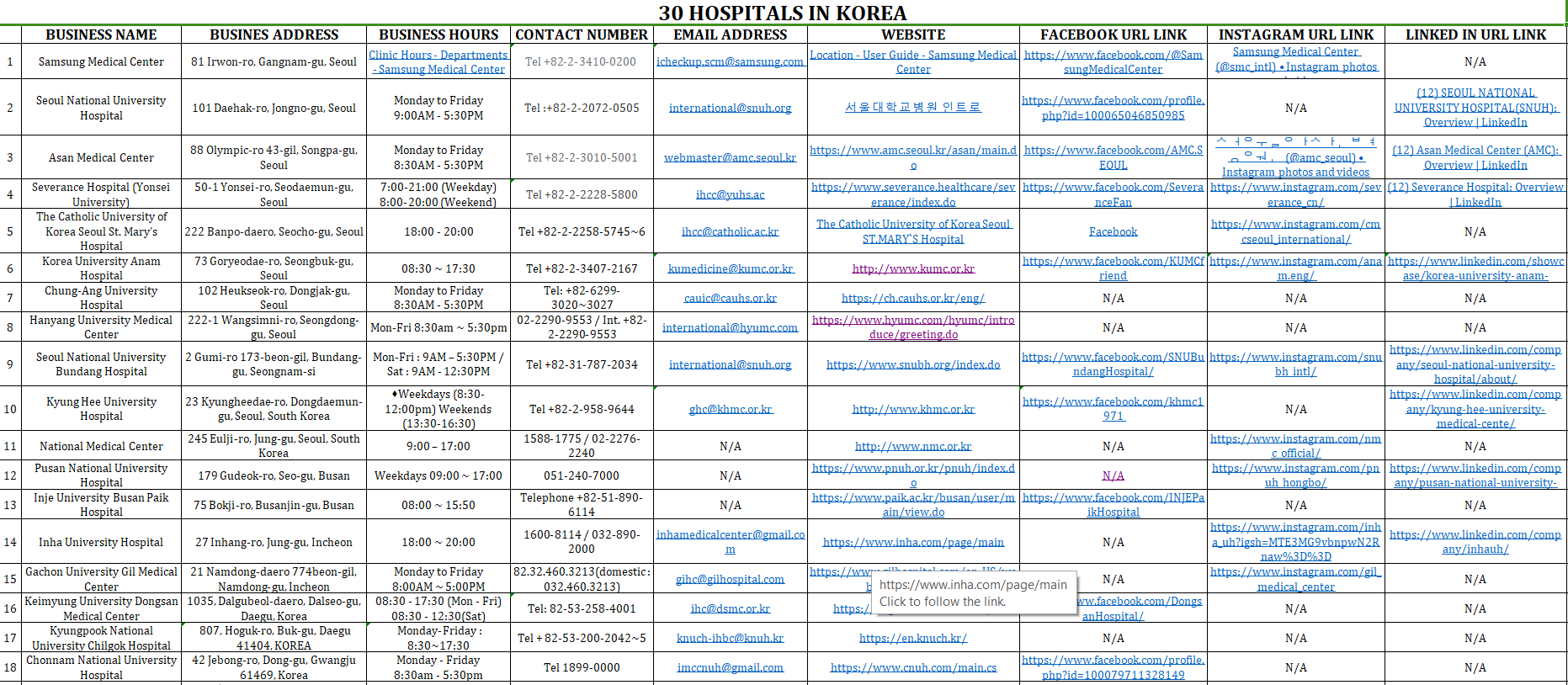Visit the http://www.nmc.or.kr link
Viewport: 1568px width, 685px height.
point(913,446)
